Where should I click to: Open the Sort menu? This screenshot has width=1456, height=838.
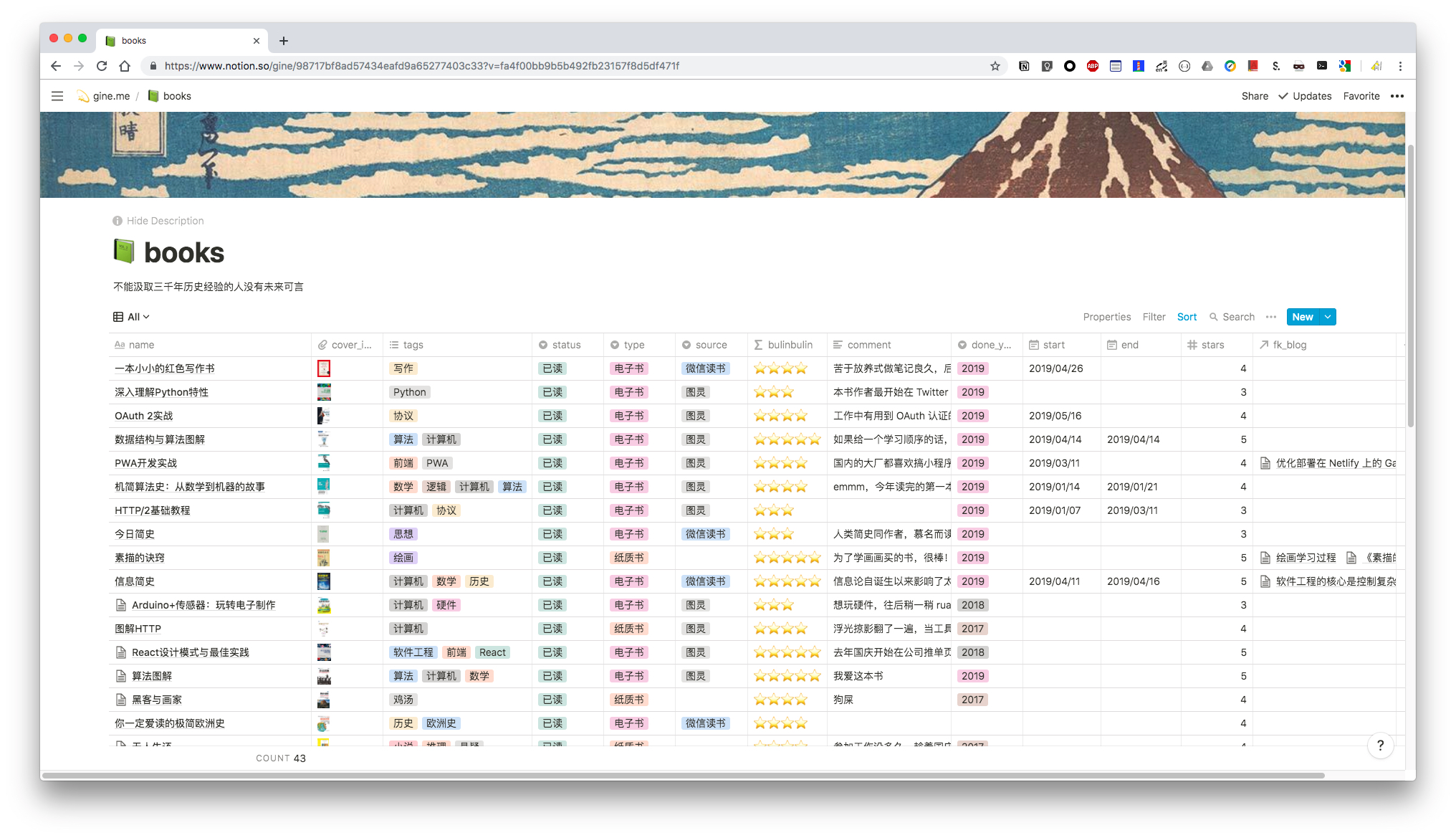point(1187,317)
